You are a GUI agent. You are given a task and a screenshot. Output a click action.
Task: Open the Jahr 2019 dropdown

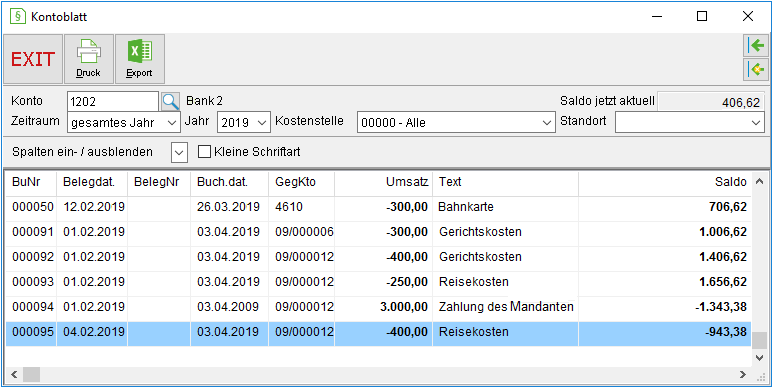coord(263,123)
